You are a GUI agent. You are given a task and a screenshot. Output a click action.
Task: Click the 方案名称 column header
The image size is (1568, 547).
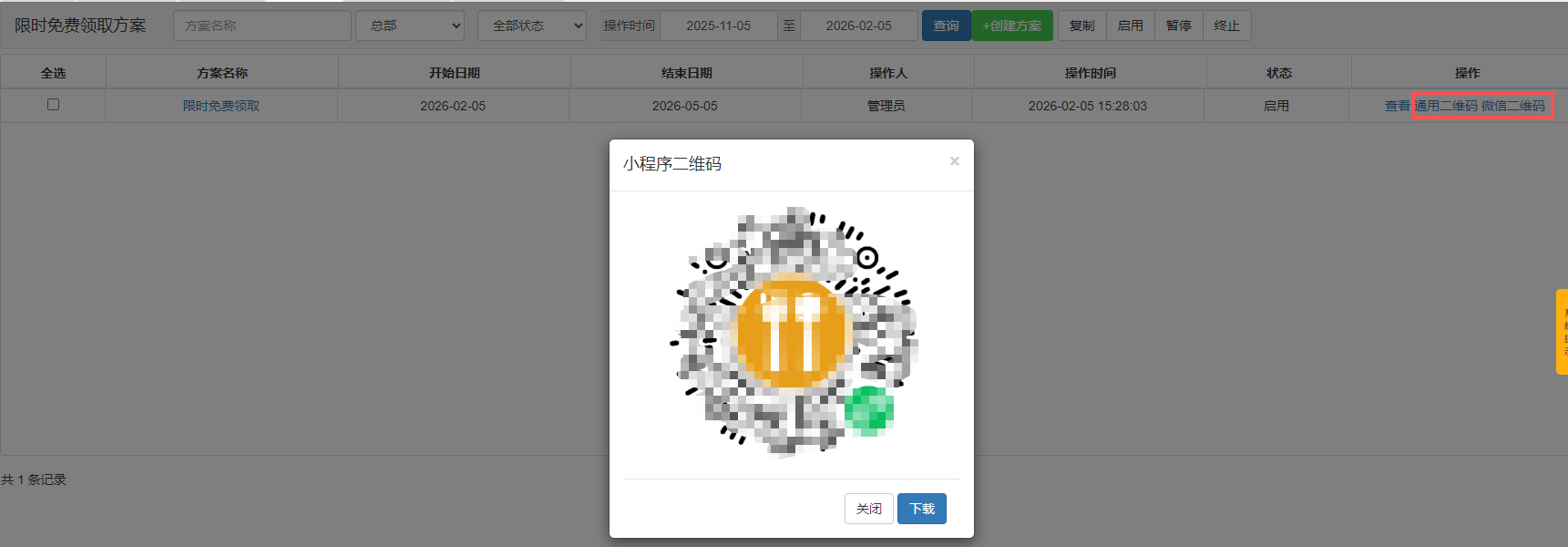click(222, 73)
